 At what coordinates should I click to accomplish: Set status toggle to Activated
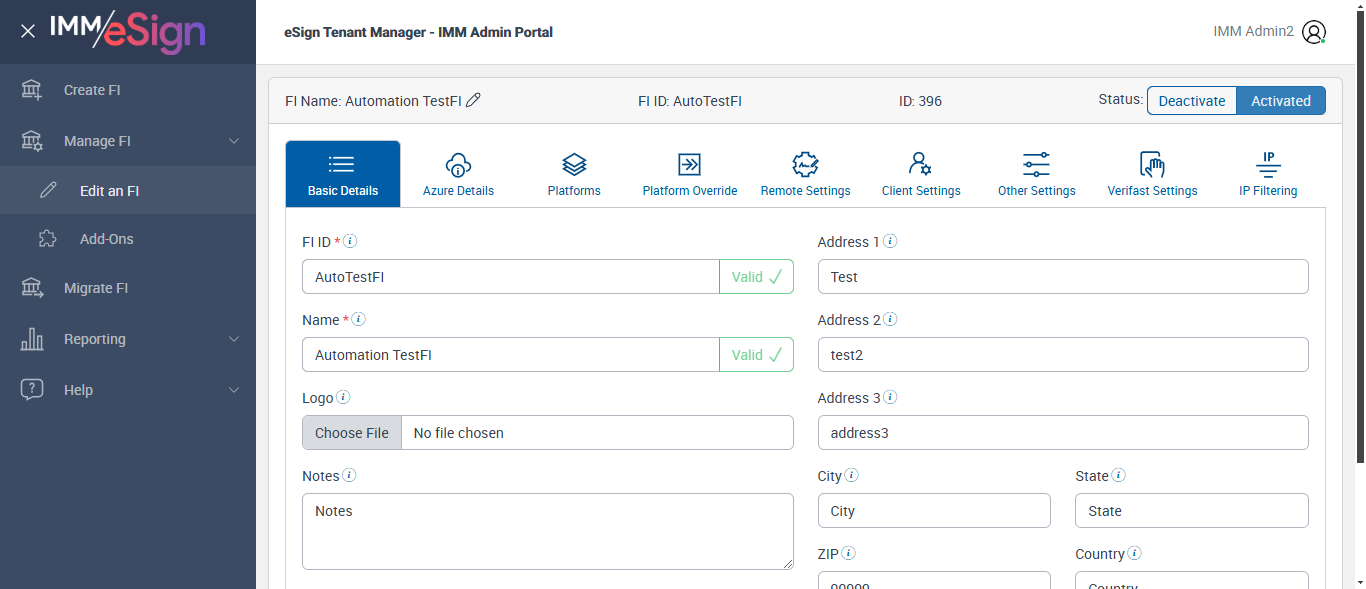point(1280,101)
